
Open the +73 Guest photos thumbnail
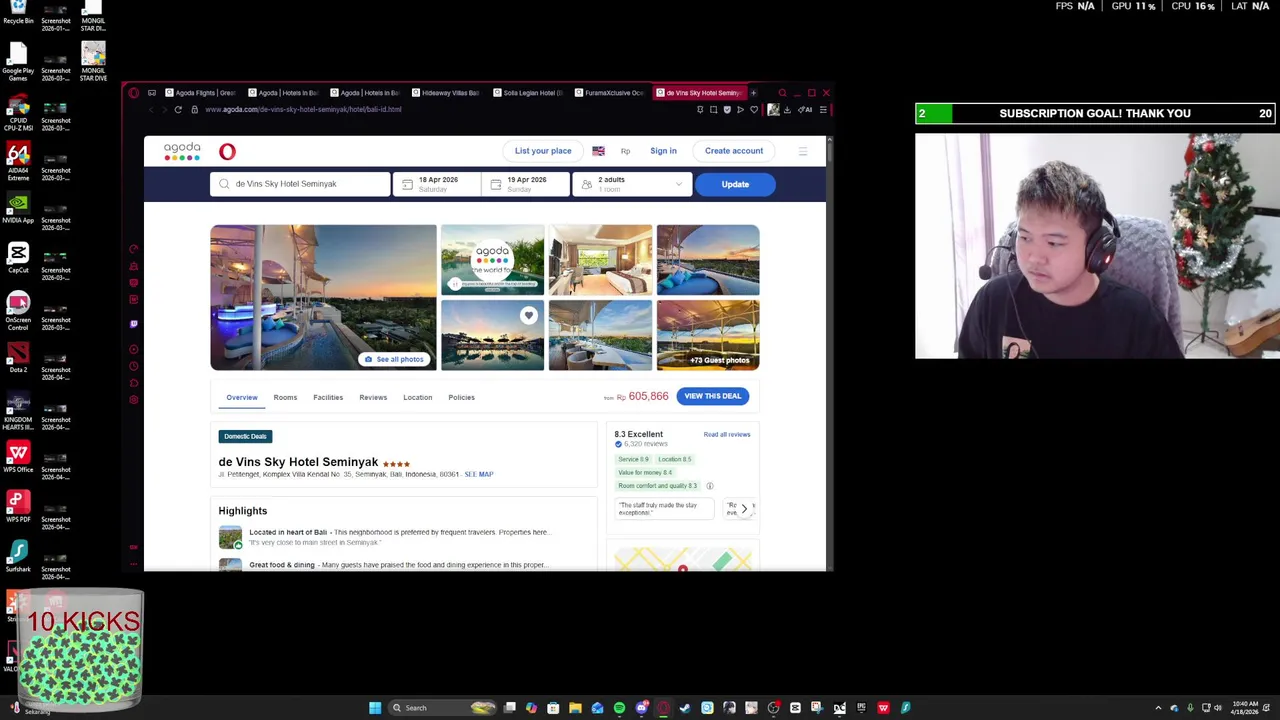(x=708, y=336)
